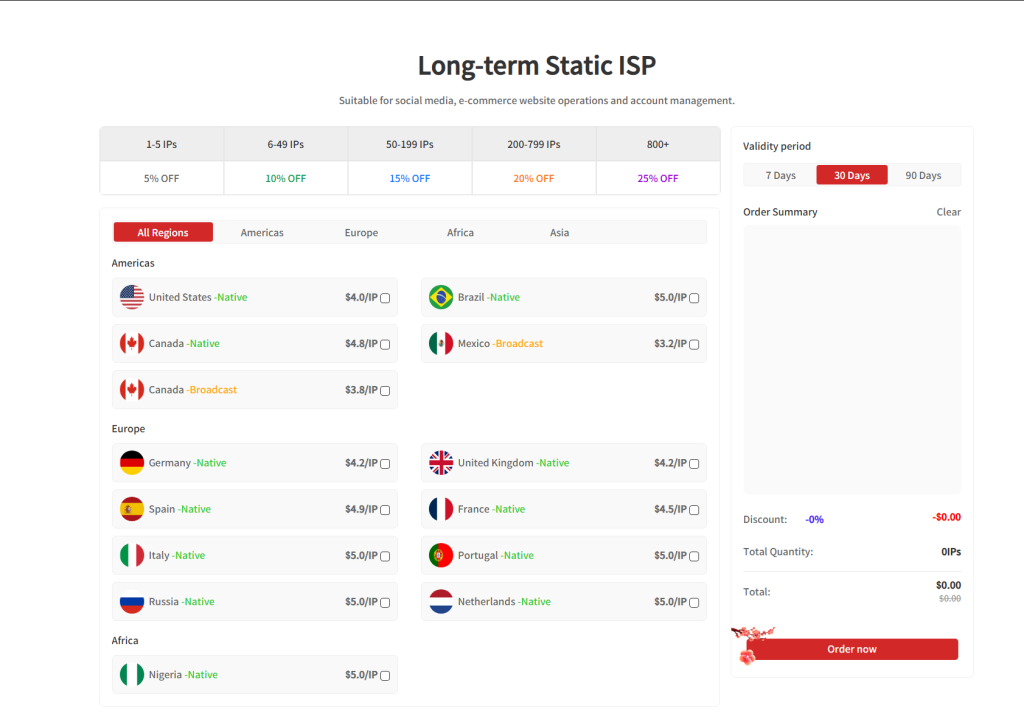Tick the Mexico Broadcast checkbox
The height and width of the screenshot is (719, 1024).
point(694,344)
